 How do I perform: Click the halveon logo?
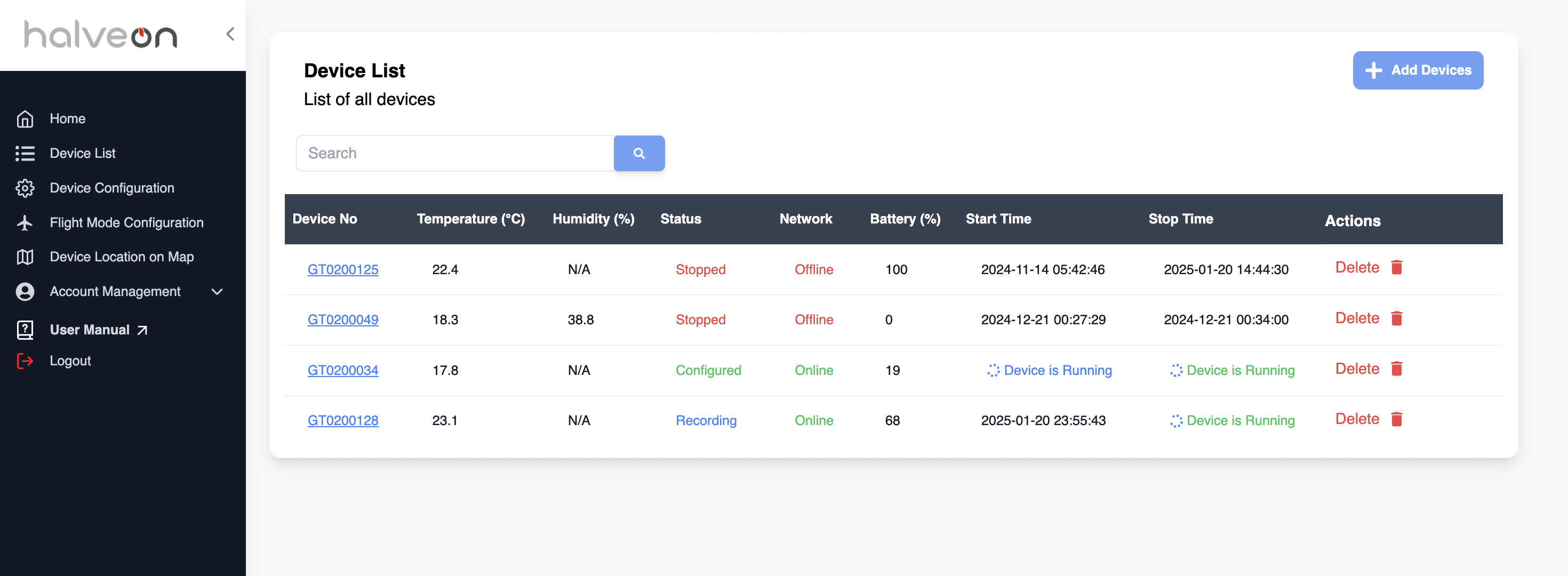pos(100,35)
